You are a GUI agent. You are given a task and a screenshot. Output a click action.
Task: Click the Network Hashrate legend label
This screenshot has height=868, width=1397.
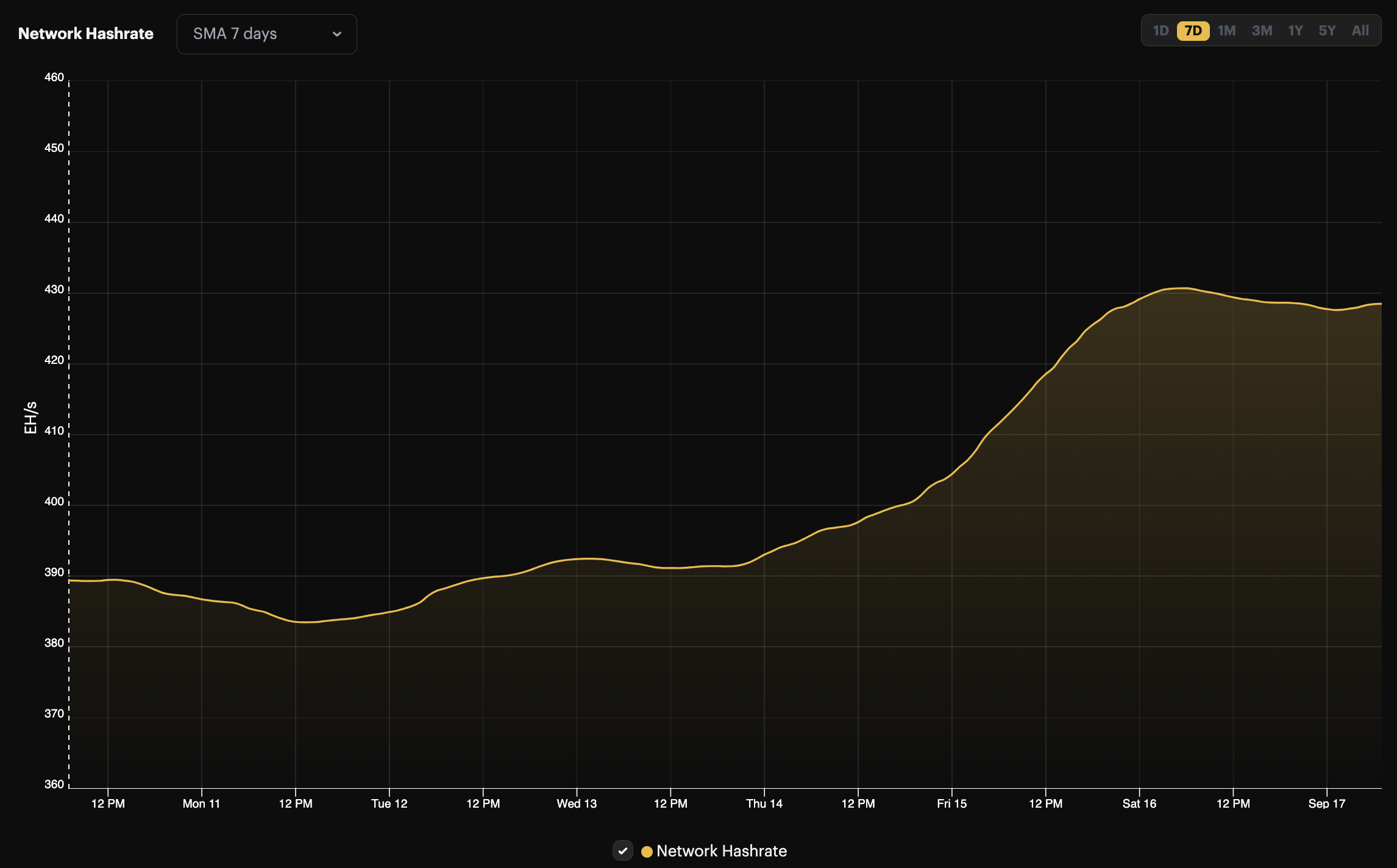(723, 851)
